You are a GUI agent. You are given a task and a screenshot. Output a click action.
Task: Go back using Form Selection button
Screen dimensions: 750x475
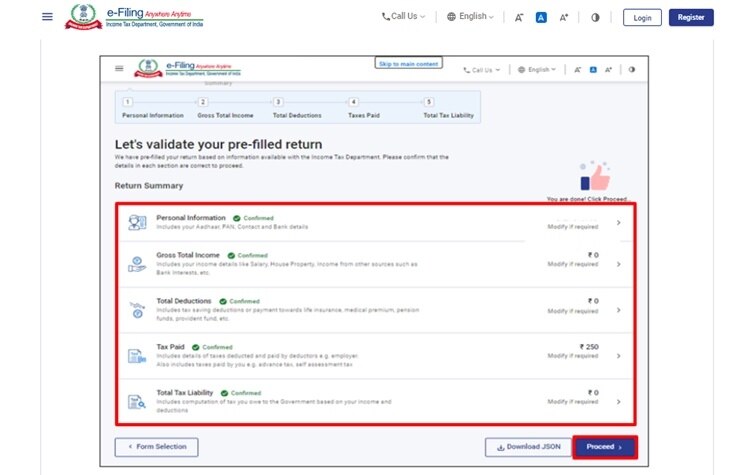coord(156,447)
